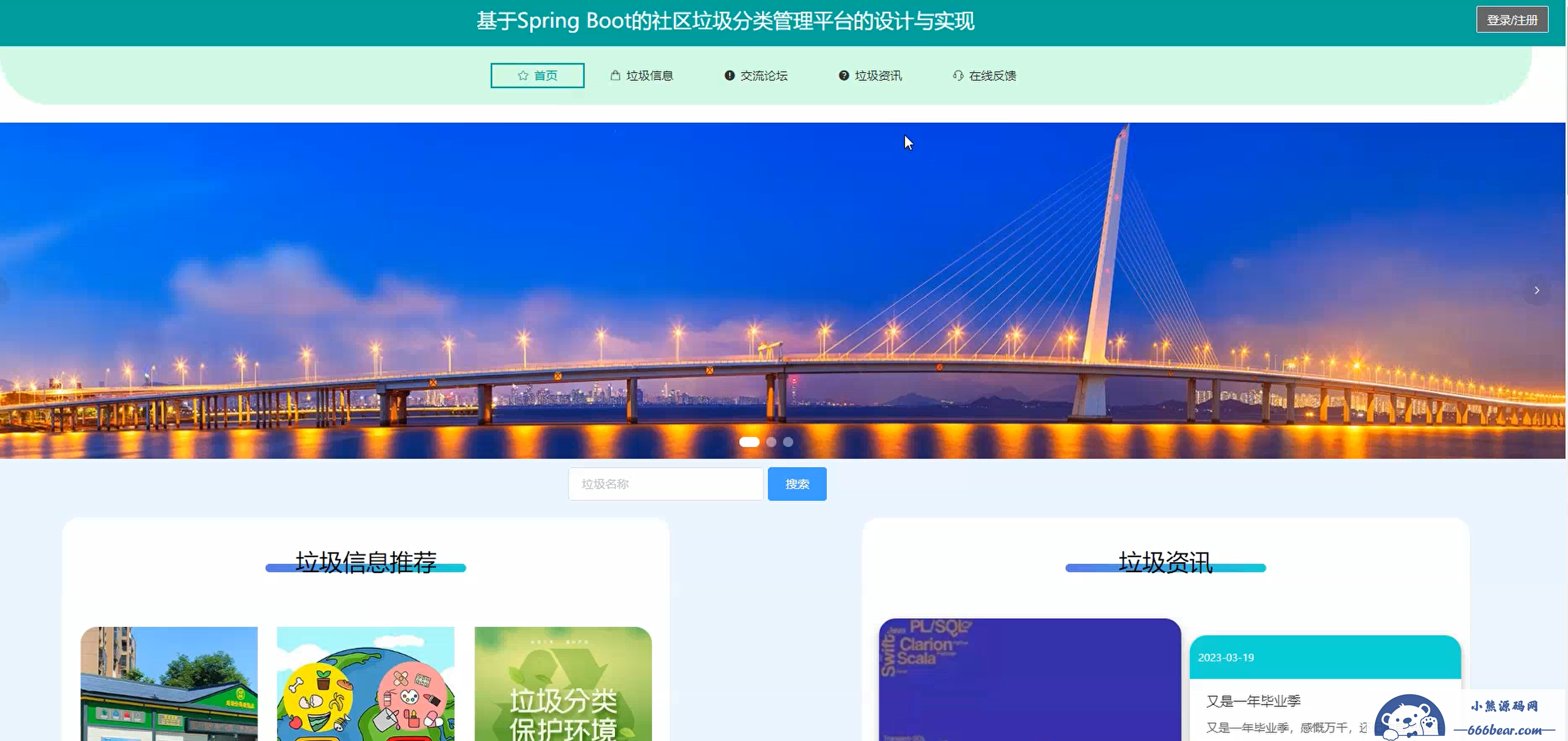Open the recycling station photo card
Viewport: 1568px width, 741px height.
coord(169,684)
